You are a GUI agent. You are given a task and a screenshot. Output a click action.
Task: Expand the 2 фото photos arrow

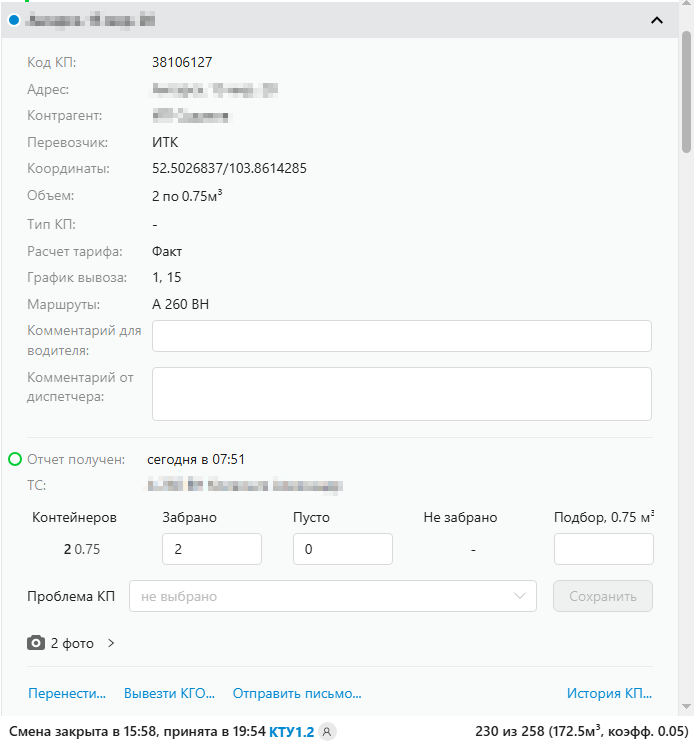[111, 643]
